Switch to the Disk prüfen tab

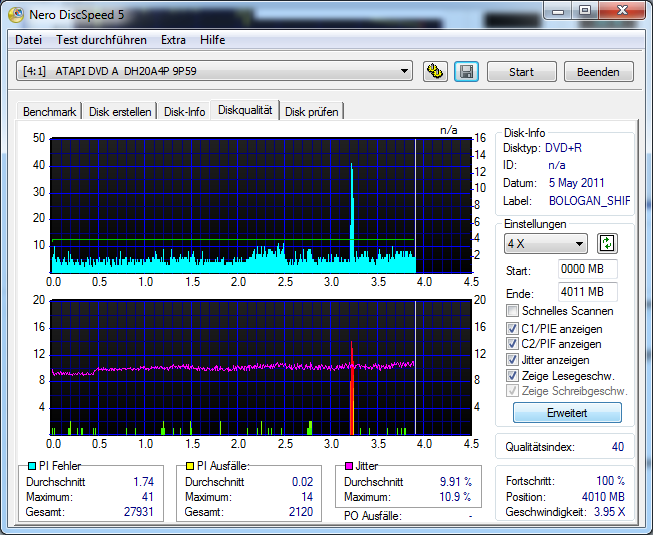(x=312, y=112)
